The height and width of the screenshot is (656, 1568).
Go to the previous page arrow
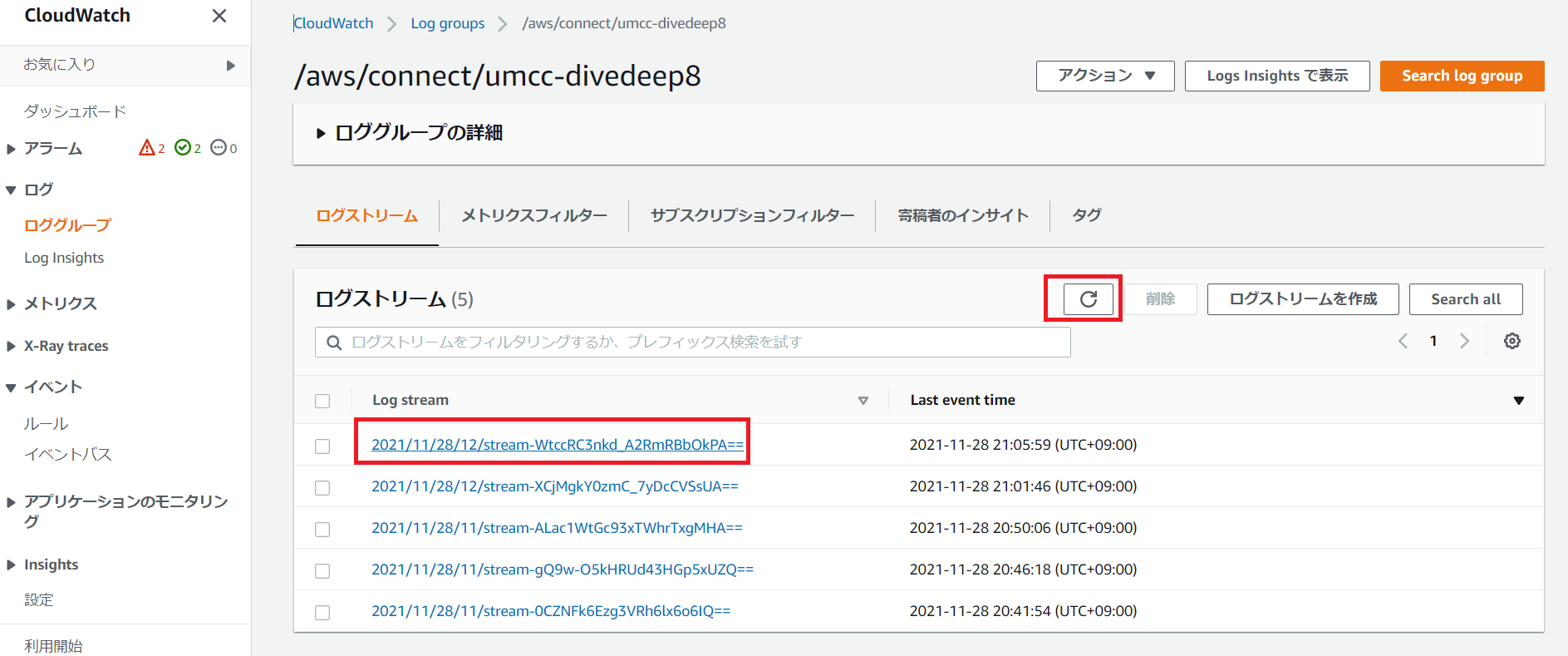coord(1403,341)
